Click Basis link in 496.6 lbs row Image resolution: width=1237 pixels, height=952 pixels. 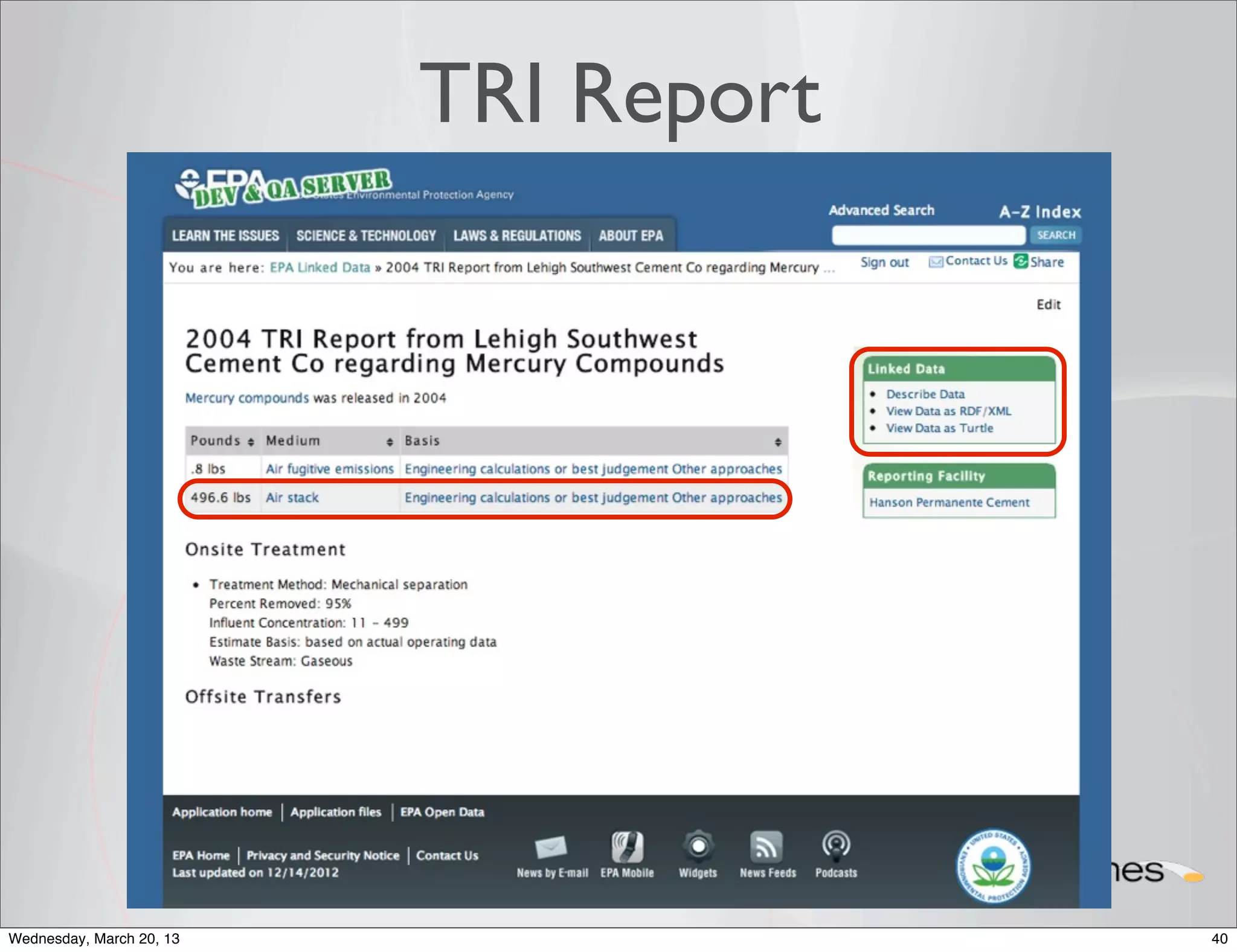coord(593,498)
